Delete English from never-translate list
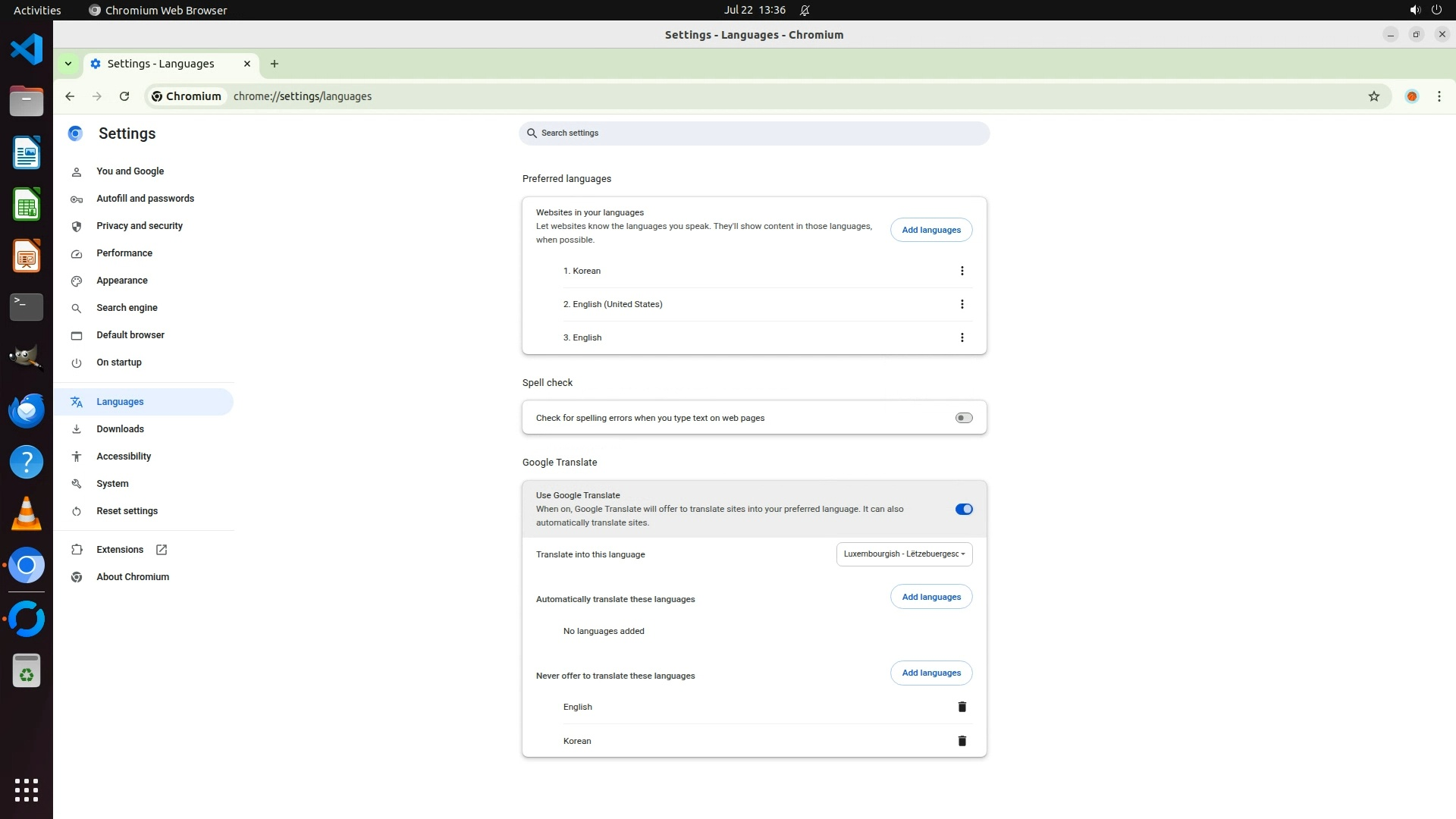Image resolution: width=1456 pixels, height=819 pixels. pos(962,707)
